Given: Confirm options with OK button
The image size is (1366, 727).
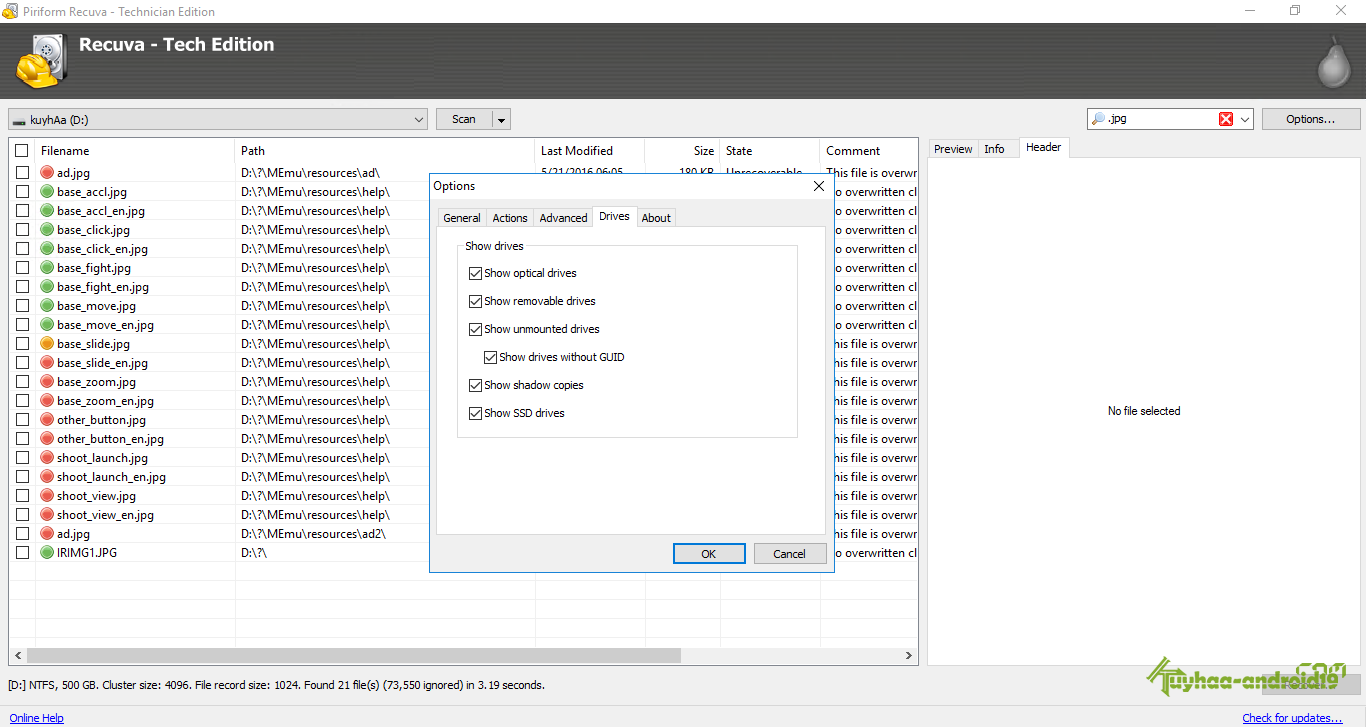Looking at the screenshot, I should click(709, 554).
